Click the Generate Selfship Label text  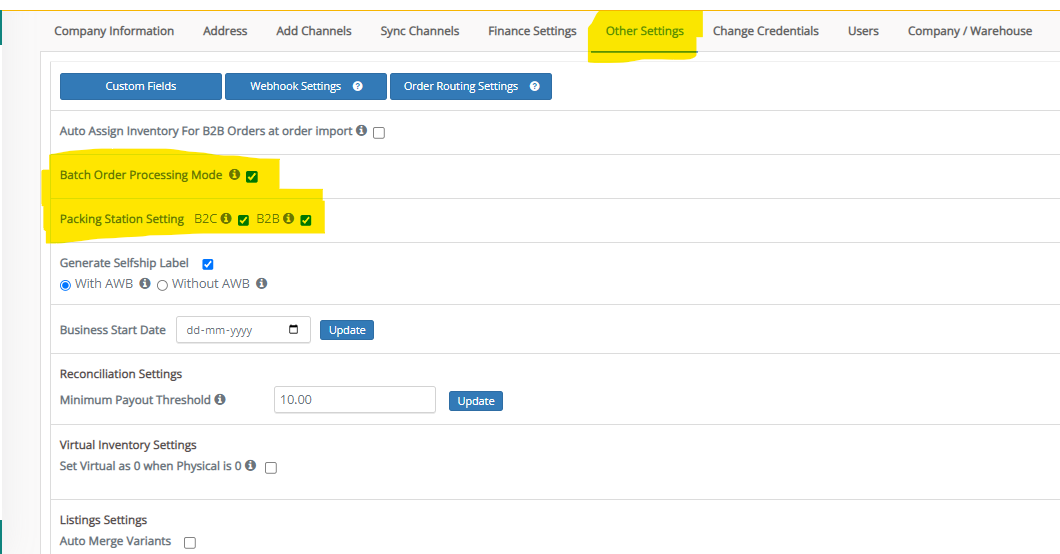(124, 263)
